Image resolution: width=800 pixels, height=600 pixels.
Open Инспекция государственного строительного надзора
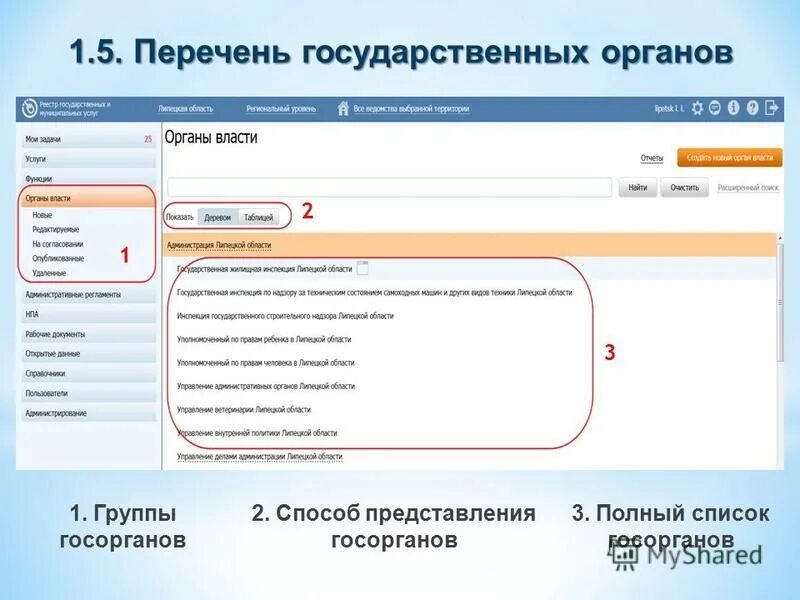tap(285, 316)
